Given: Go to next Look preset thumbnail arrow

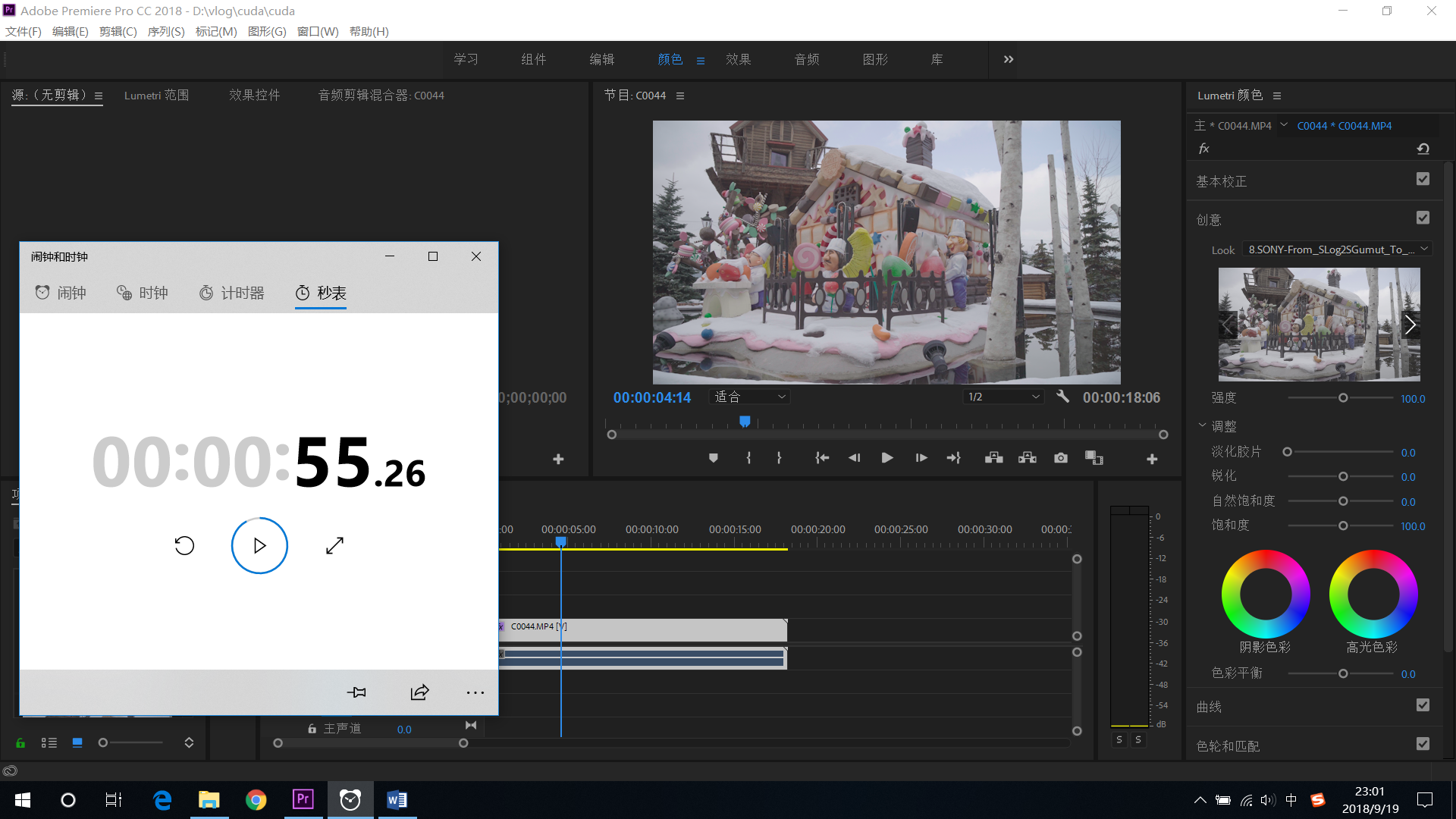Looking at the screenshot, I should [1410, 325].
